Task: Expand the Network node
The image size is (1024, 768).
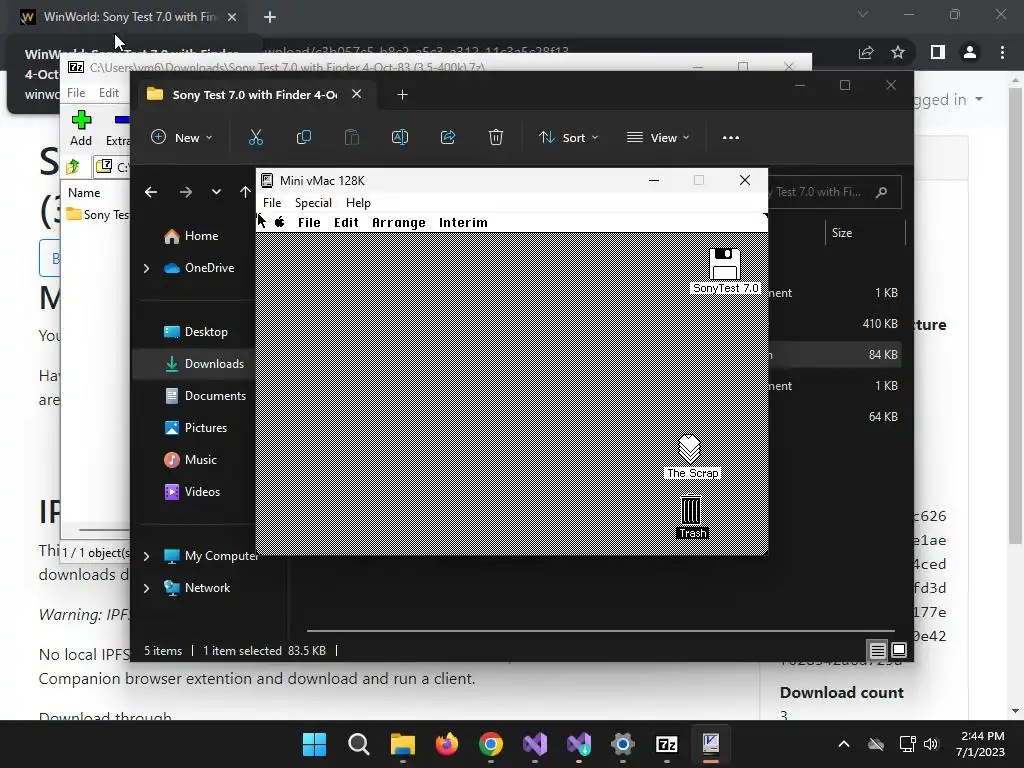Action: [x=146, y=588]
